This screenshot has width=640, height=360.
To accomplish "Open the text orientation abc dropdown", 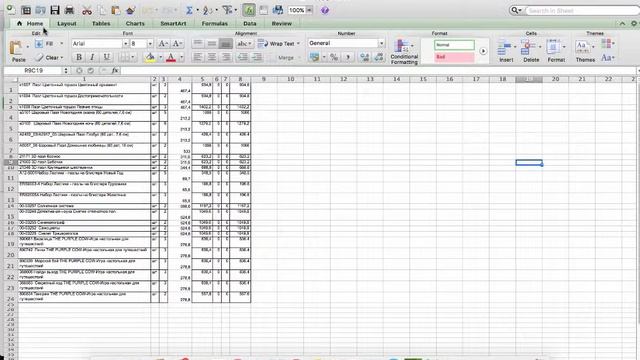I will click(x=244, y=43).
